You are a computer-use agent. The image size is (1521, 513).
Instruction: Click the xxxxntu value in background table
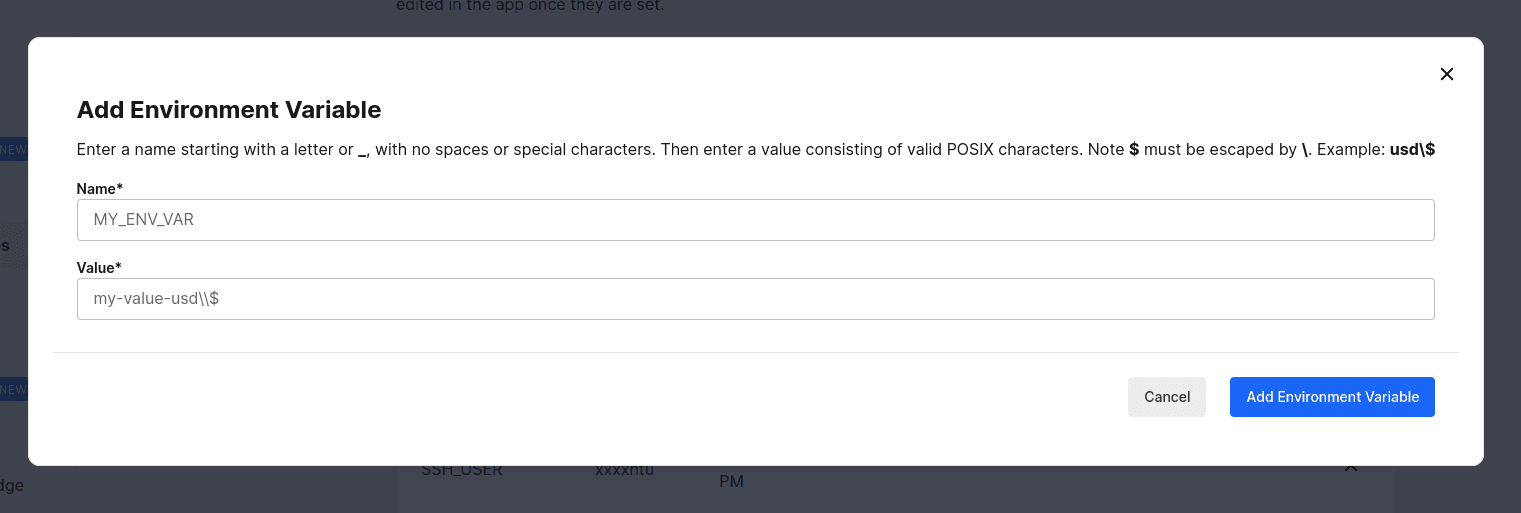point(624,469)
